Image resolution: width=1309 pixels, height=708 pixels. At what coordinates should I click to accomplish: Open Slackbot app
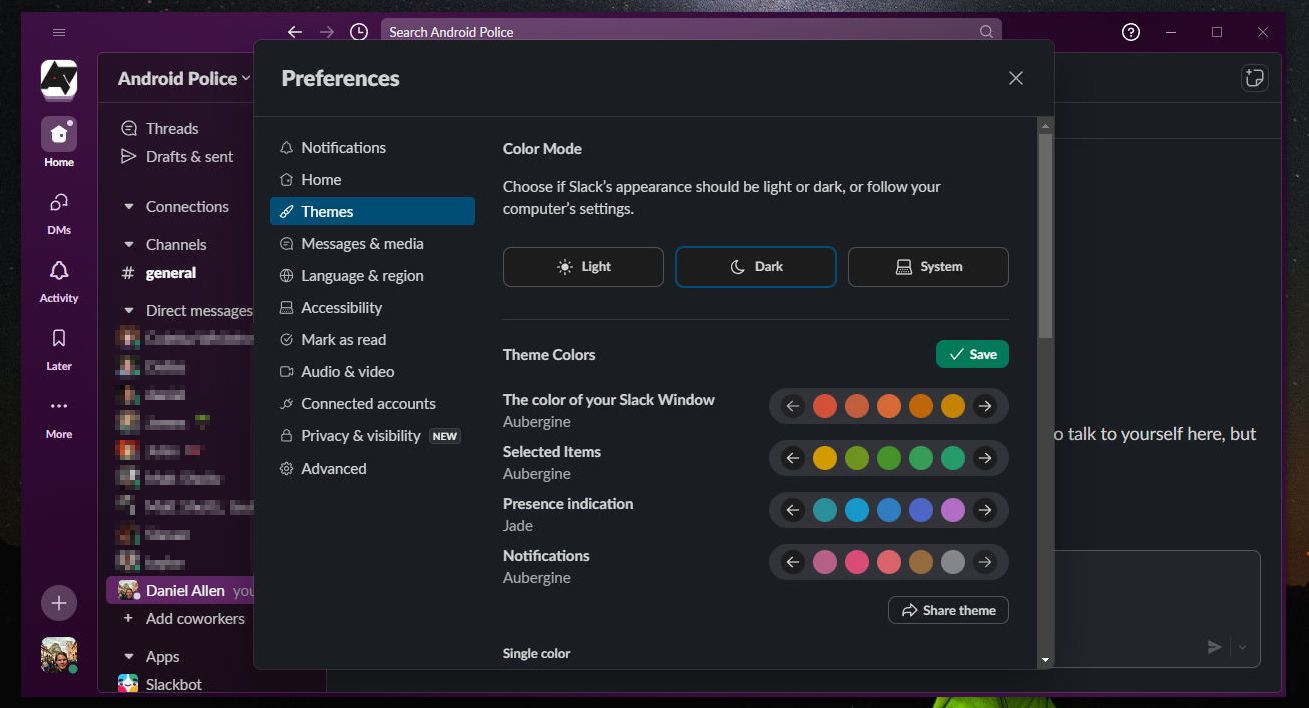click(174, 684)
